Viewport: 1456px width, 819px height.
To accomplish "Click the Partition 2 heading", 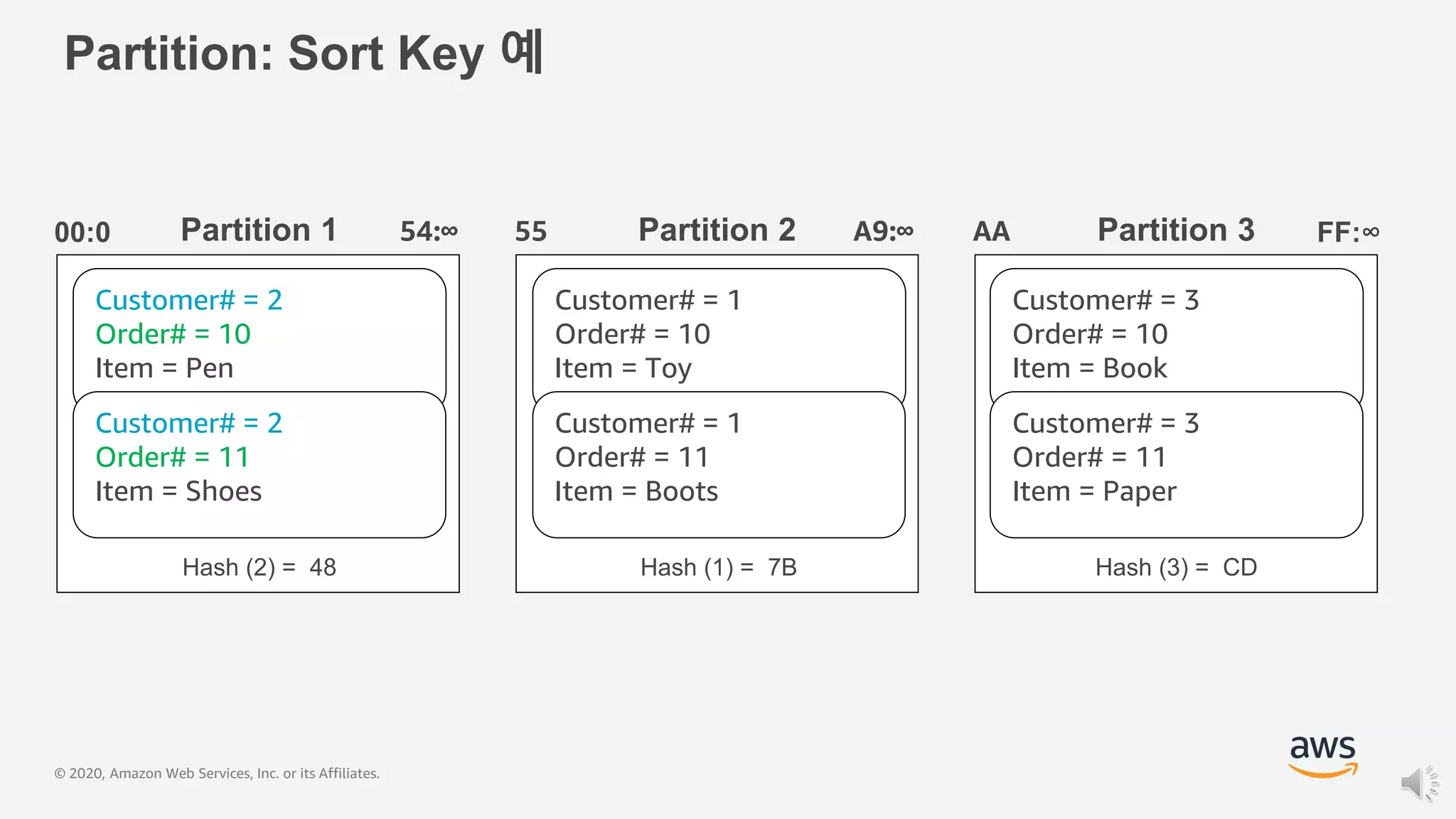I will [x=717, y=230].
